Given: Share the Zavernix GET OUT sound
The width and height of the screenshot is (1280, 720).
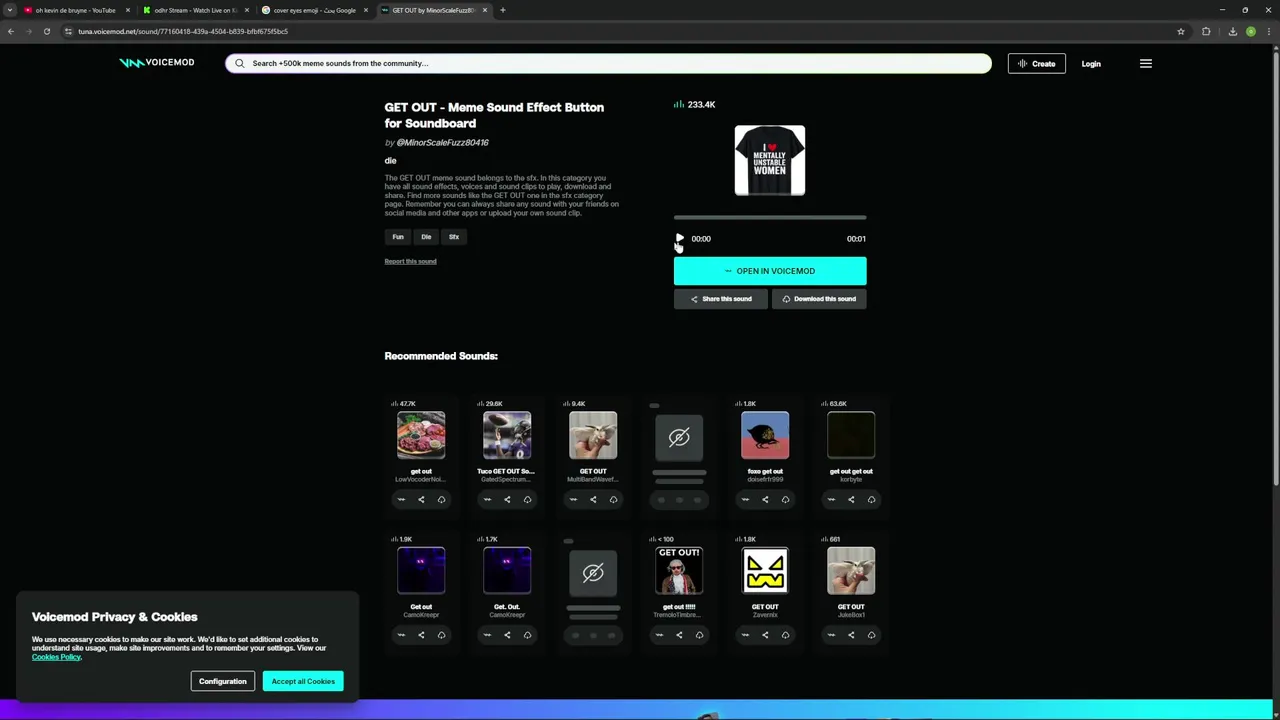Looking at the screenshot, I should [x=765, y=635].
